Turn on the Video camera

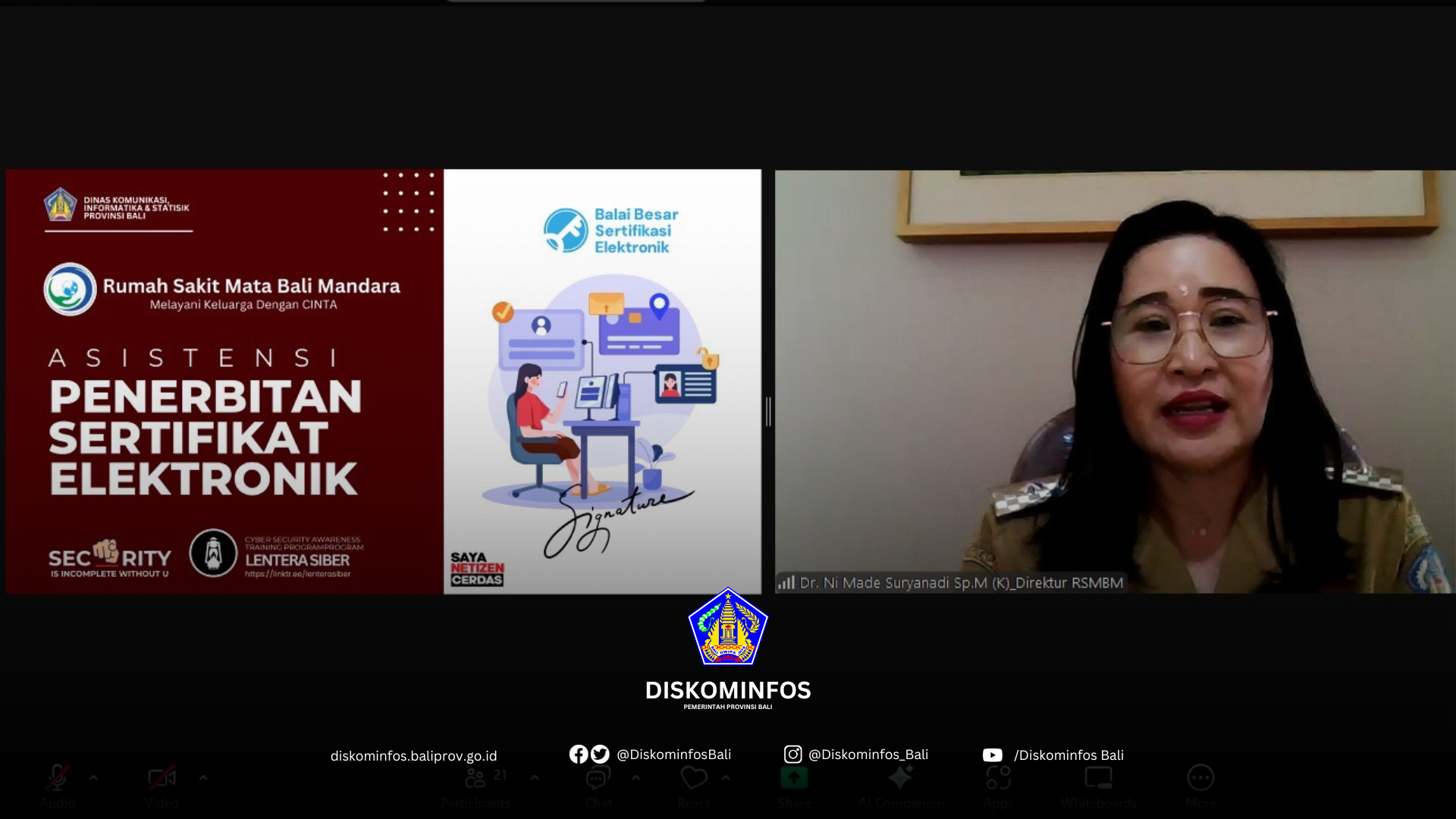[162, 786]
